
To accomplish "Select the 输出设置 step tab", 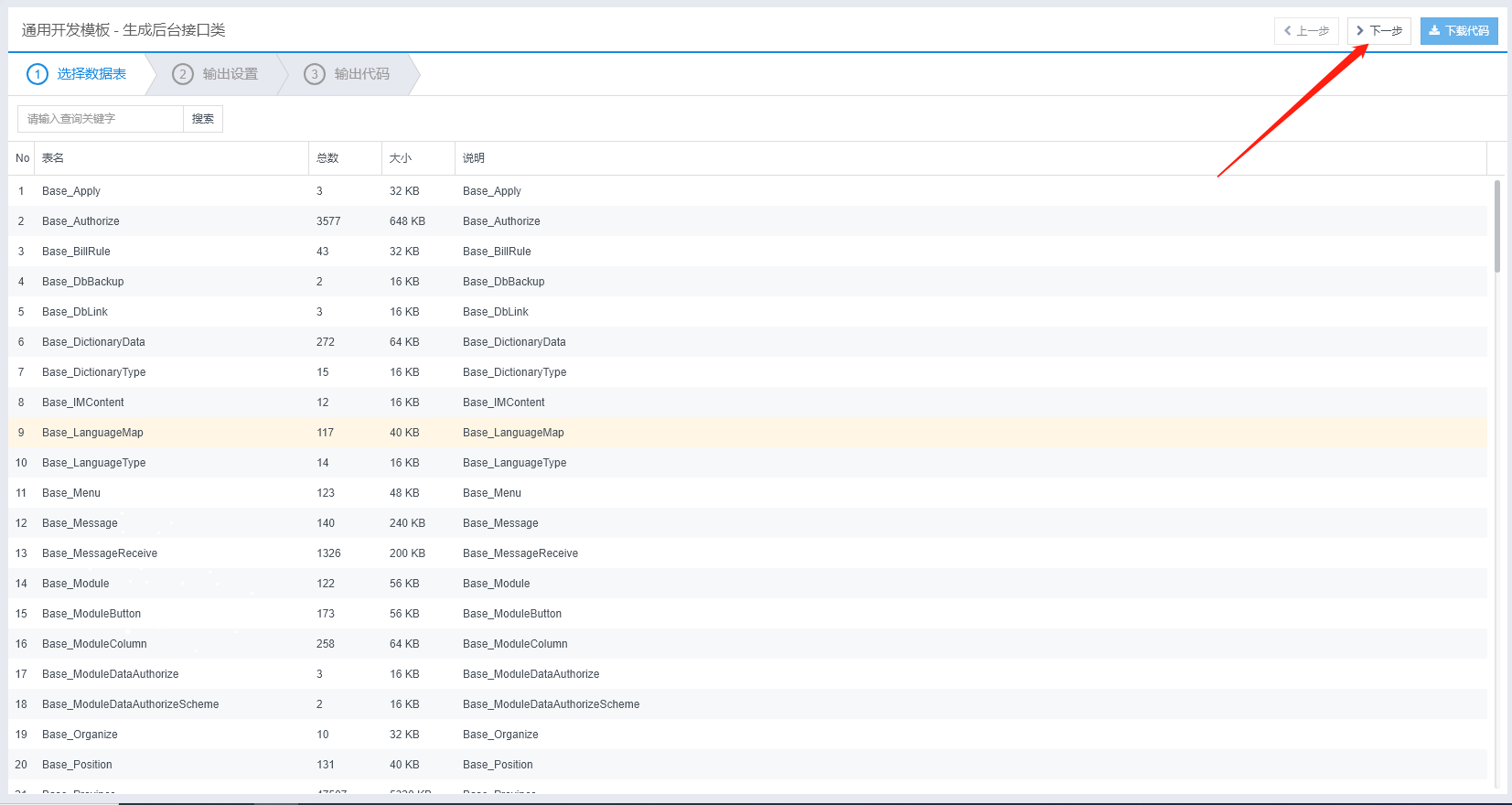I will click(x=216, y=74).
